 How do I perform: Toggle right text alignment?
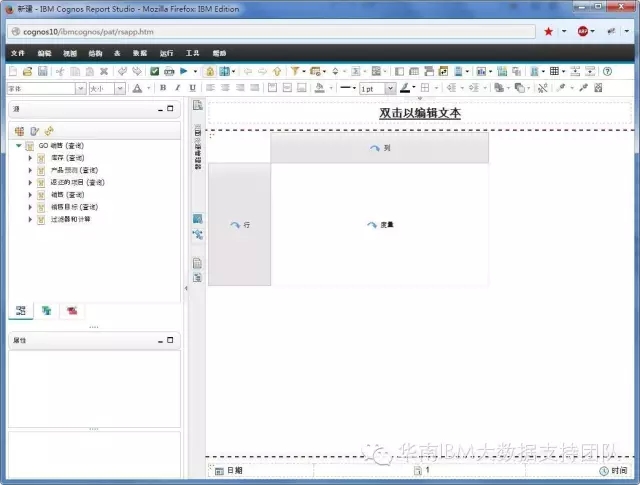click(240, 88)
